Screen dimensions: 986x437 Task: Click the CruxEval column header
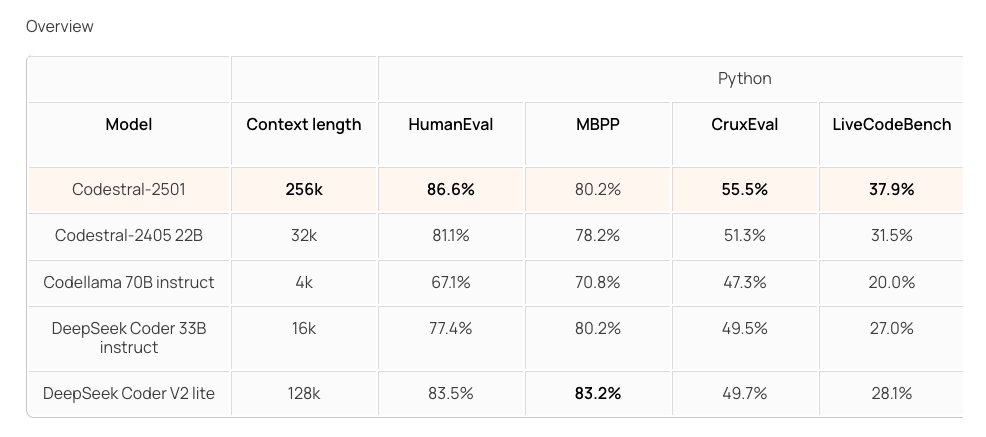[x=745, y=124]
